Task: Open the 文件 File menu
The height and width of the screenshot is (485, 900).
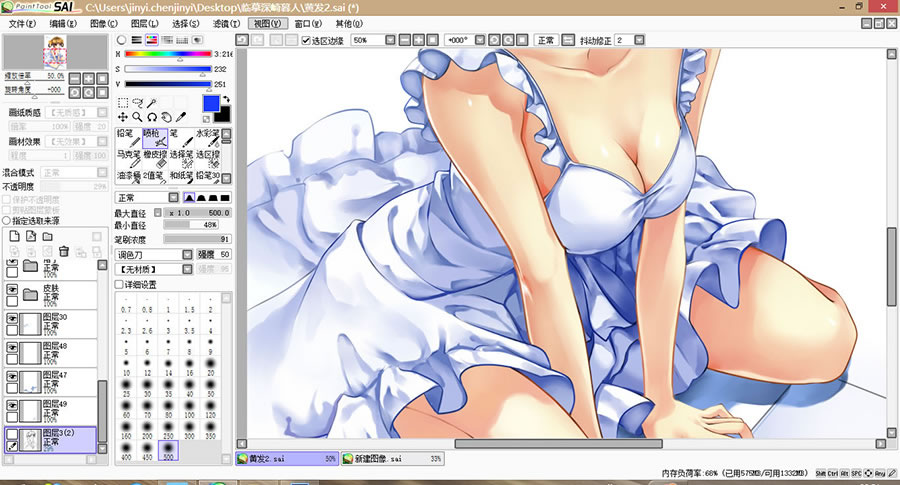Action: tap(22, 24)
